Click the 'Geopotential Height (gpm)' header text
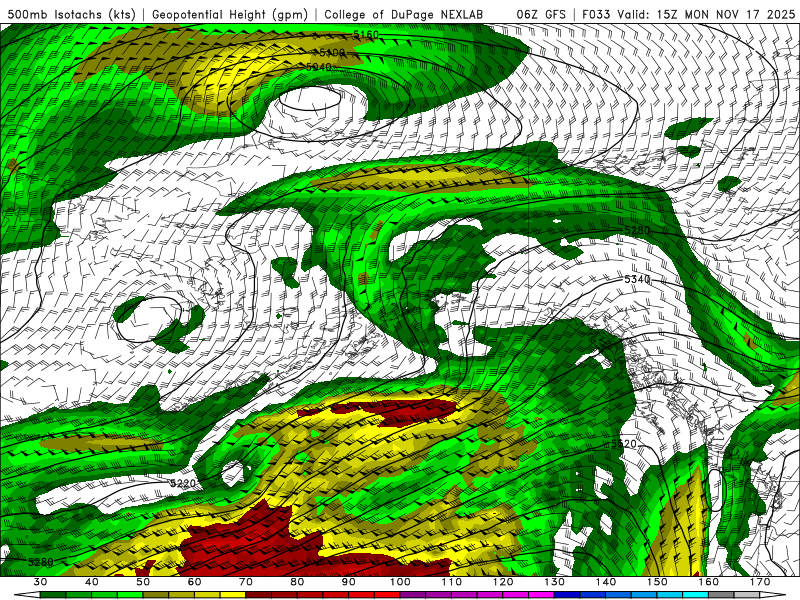800x600 pixels. pyautogui.click(x=230, y=14)
